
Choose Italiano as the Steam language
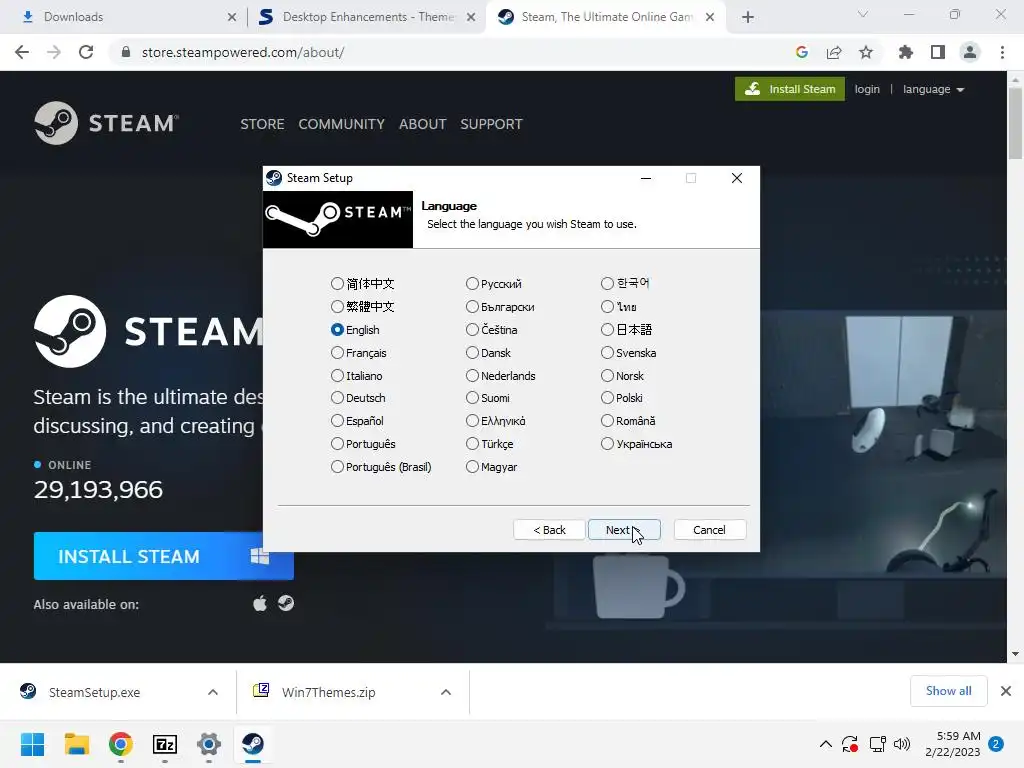[337, 376]
